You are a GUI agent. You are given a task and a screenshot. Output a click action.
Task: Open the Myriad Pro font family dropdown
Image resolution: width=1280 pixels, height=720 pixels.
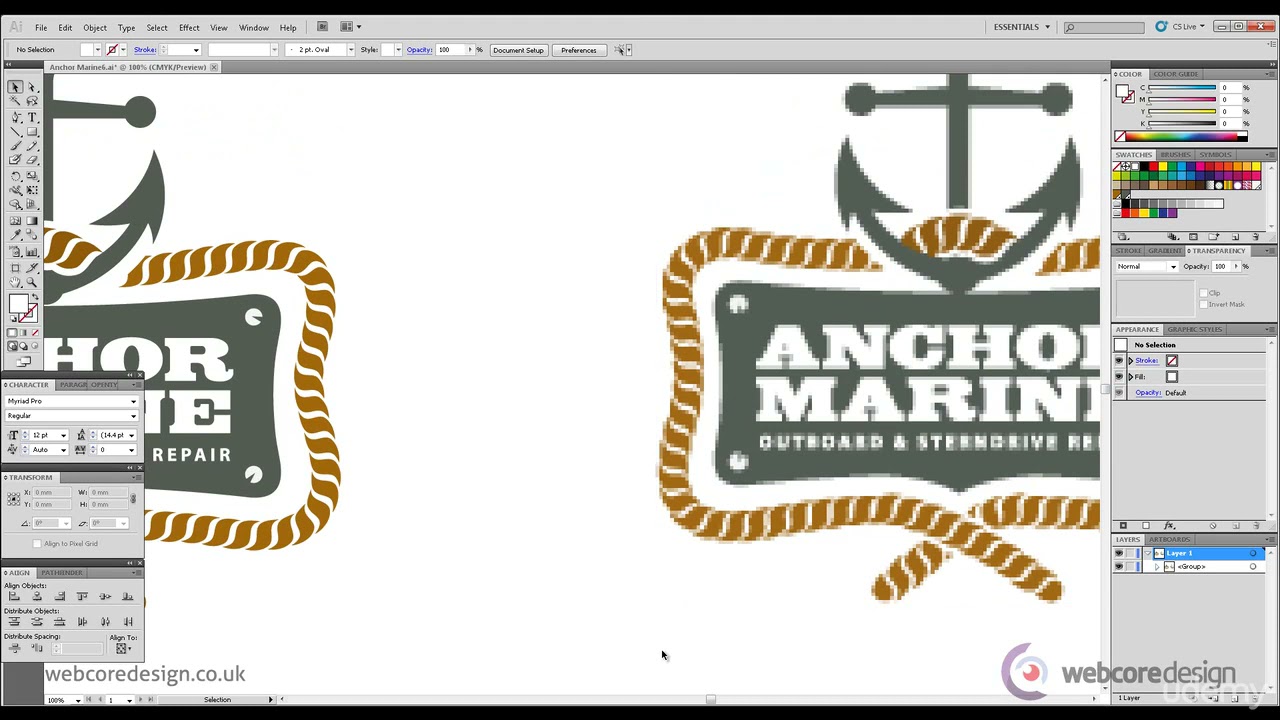tap(133, 401)
